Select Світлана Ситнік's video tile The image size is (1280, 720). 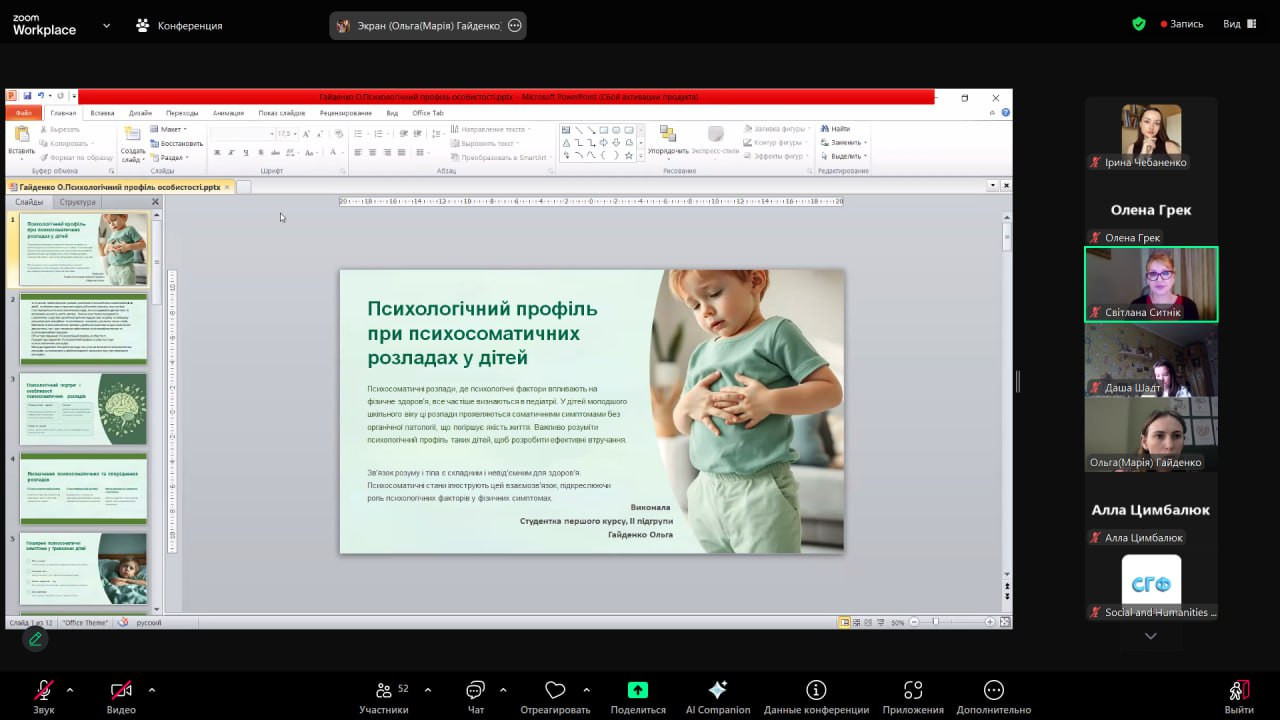click(x=1151, y=284)
